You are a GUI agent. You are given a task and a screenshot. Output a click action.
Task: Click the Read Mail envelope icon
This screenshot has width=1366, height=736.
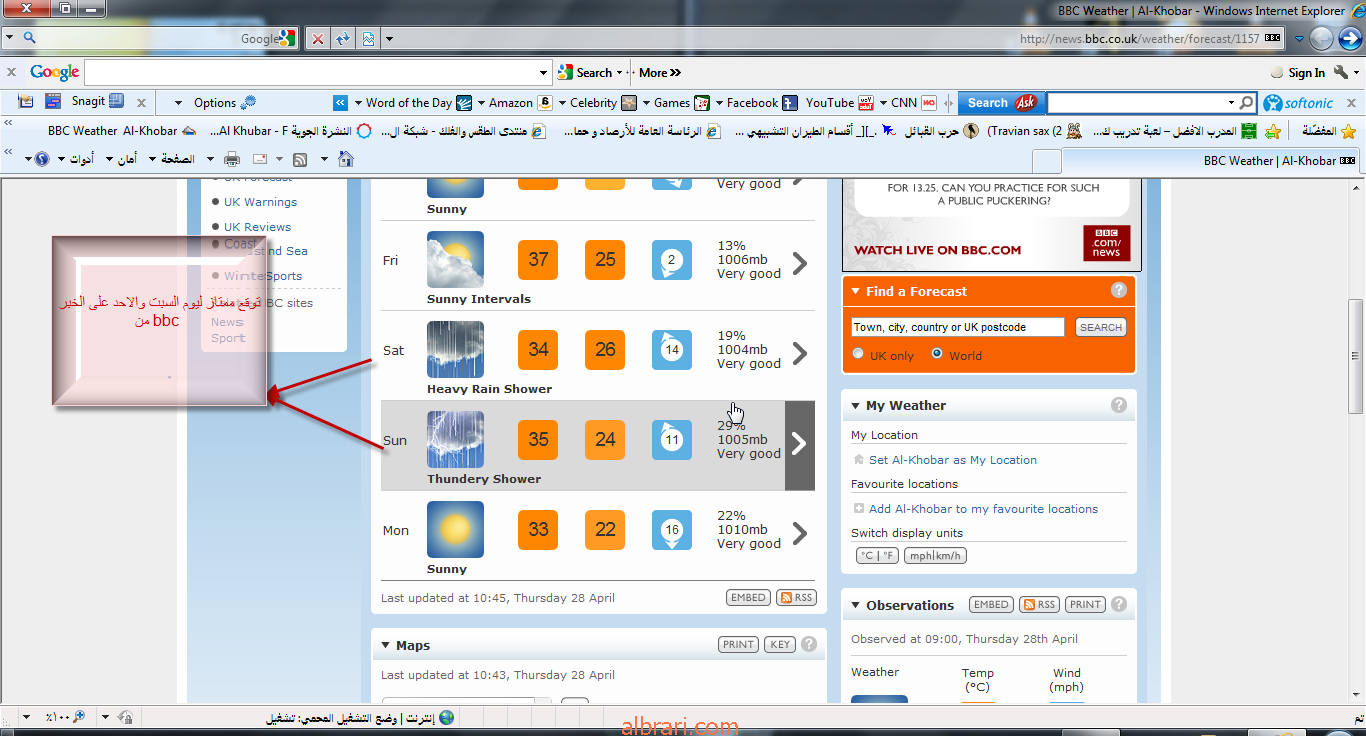(259, 159)
